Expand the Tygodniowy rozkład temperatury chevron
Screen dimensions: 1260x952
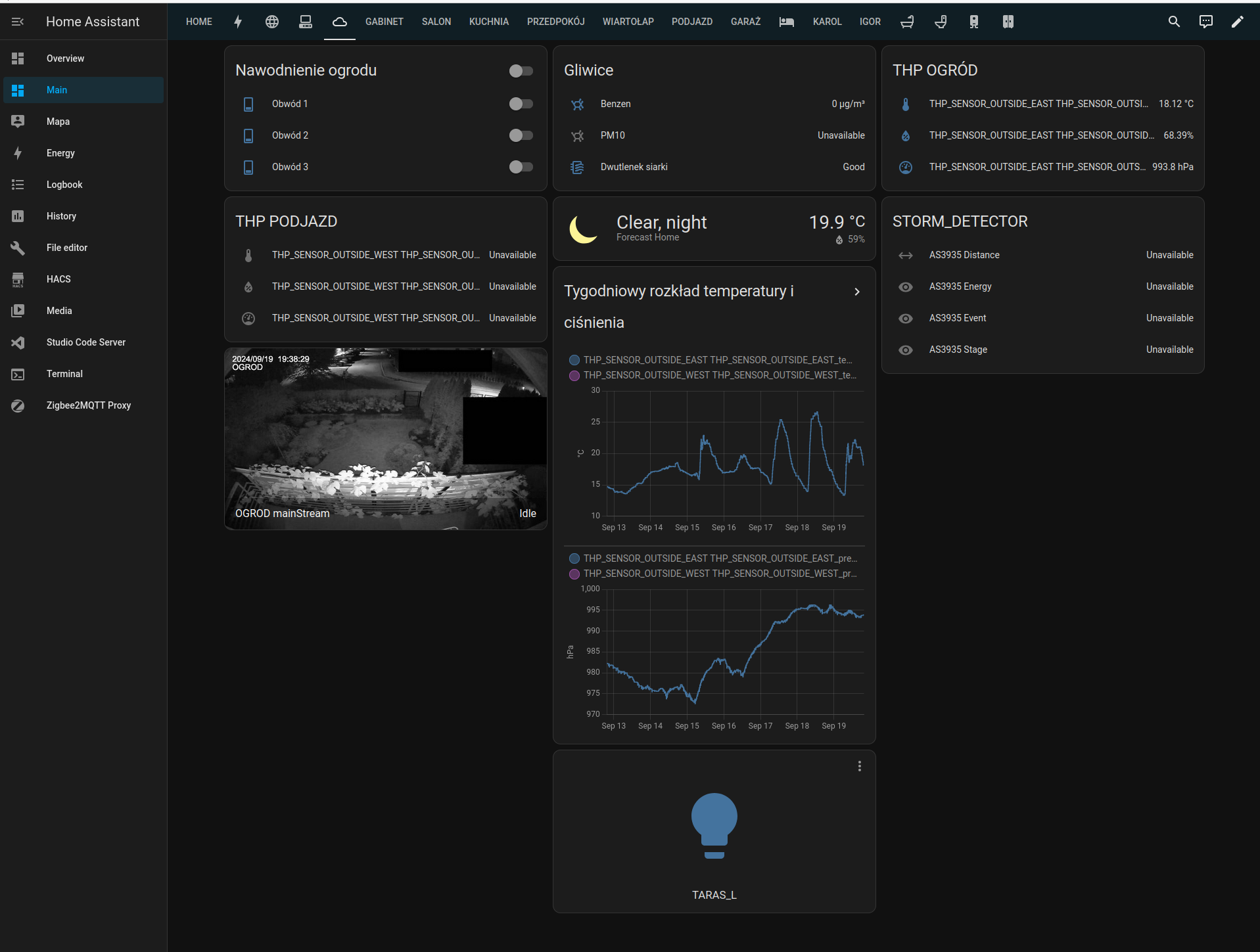coord(856,292)
